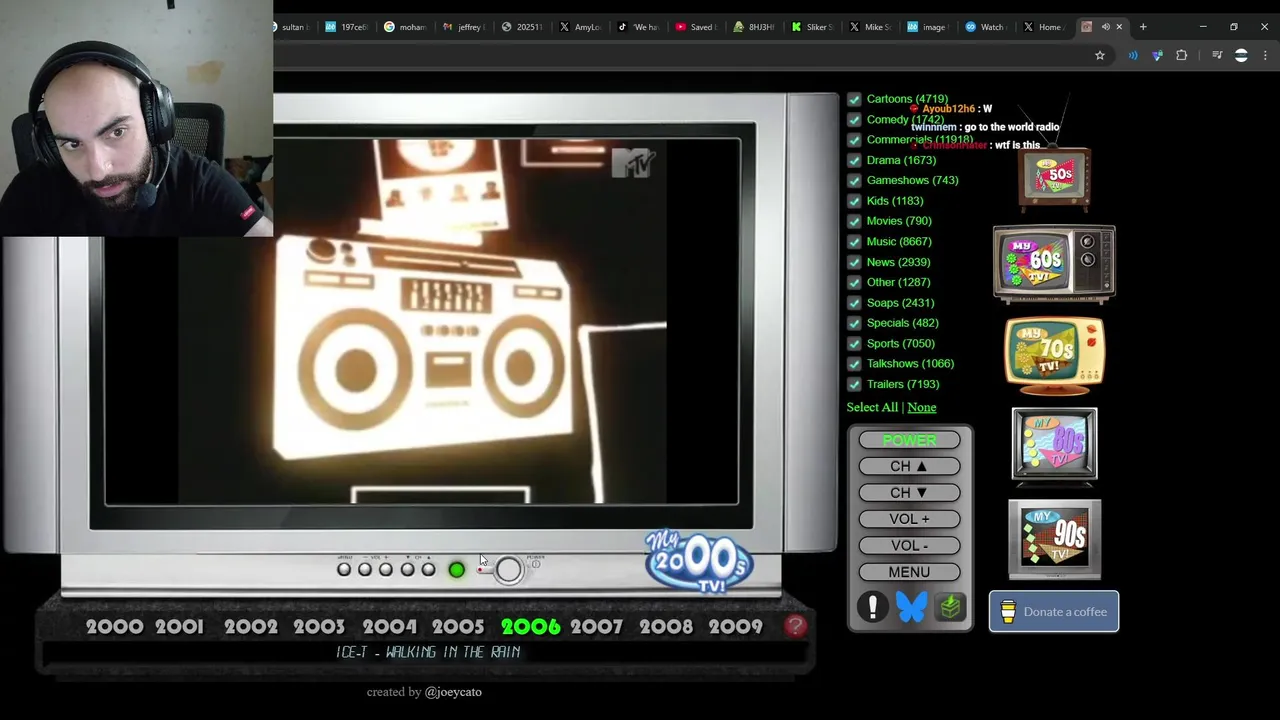Jump to year 2005
This screenshot has height=720, width=1280.
pos(458,627)
